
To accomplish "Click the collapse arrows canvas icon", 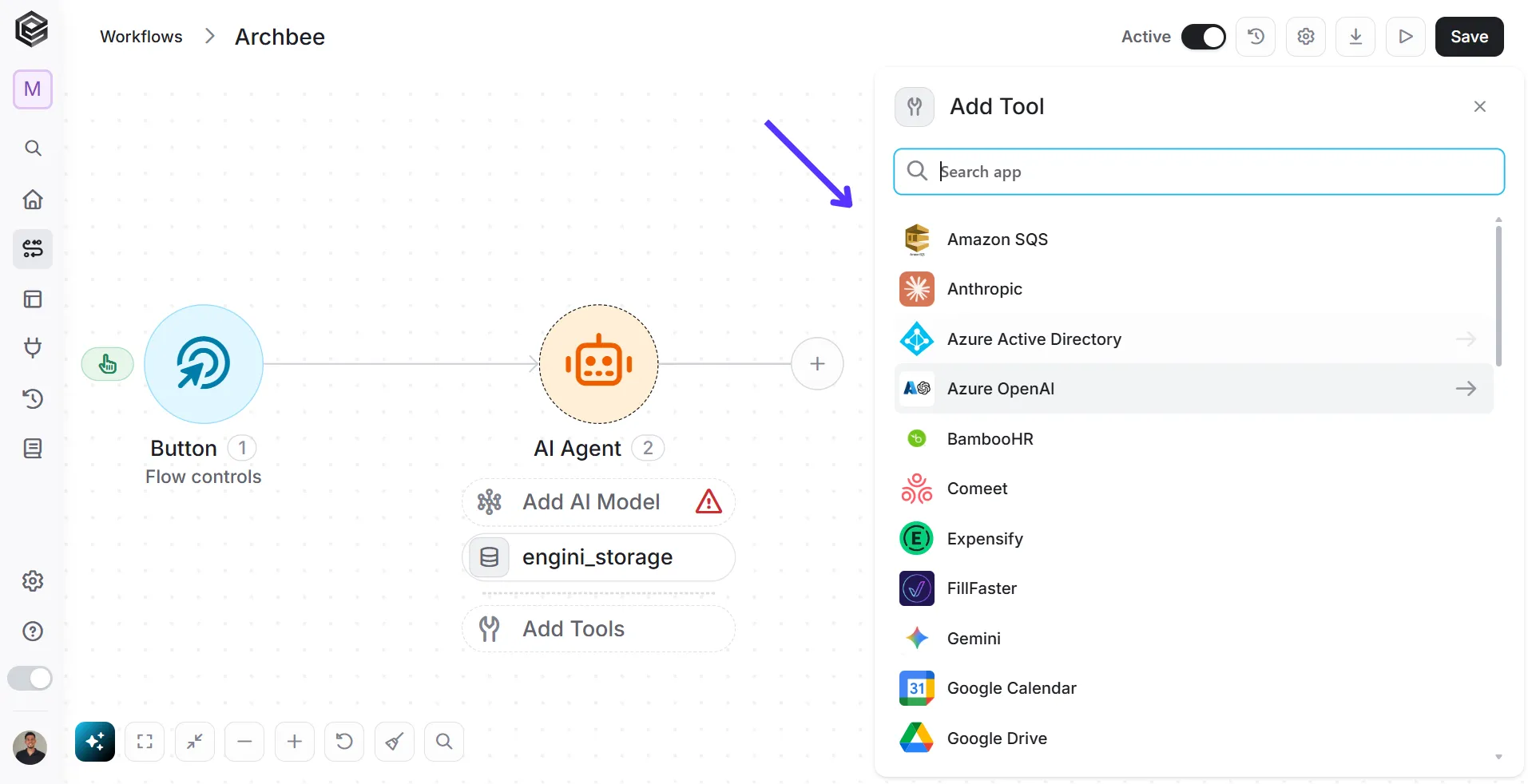I will tap(195, 742).
